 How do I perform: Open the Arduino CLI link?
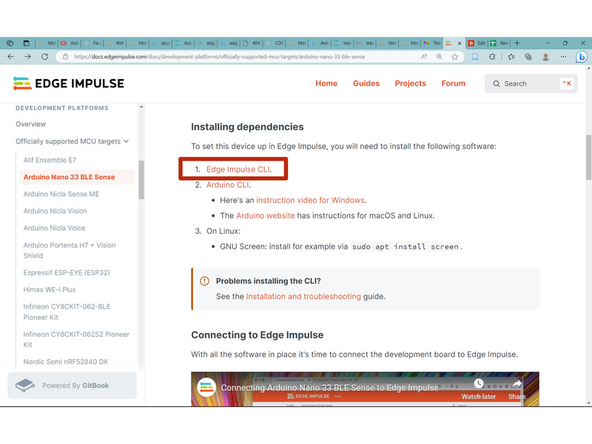coord(228,185)
